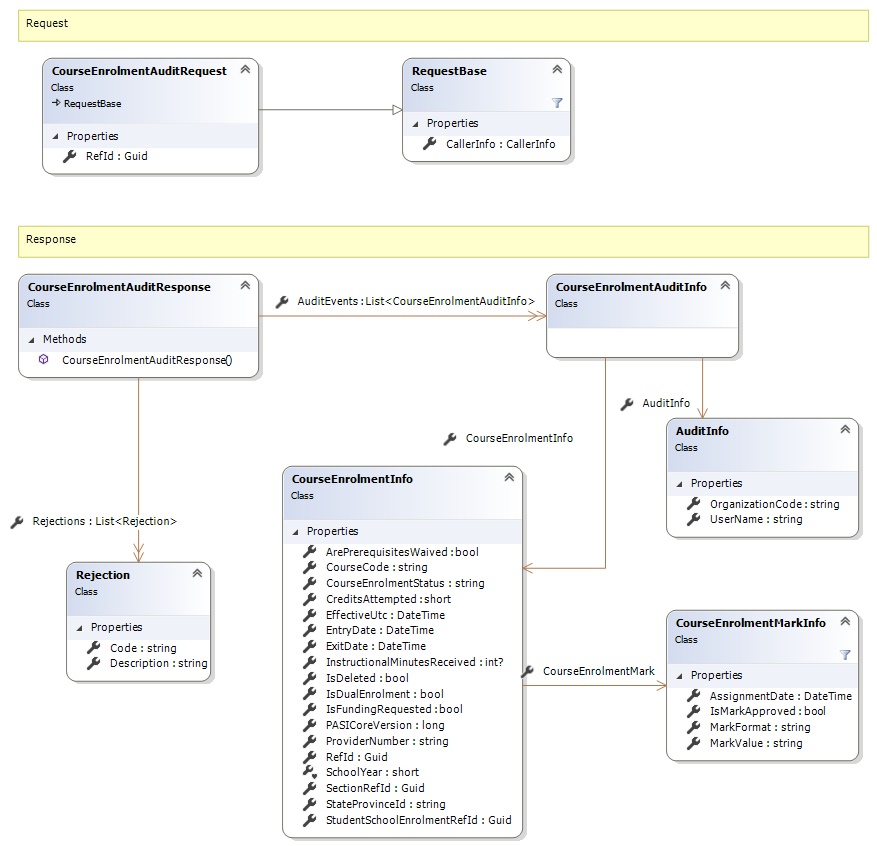Viewport: 877px width, 846px height.
Task: Click the wrench icon beside Rejections association
Action: 17,522
